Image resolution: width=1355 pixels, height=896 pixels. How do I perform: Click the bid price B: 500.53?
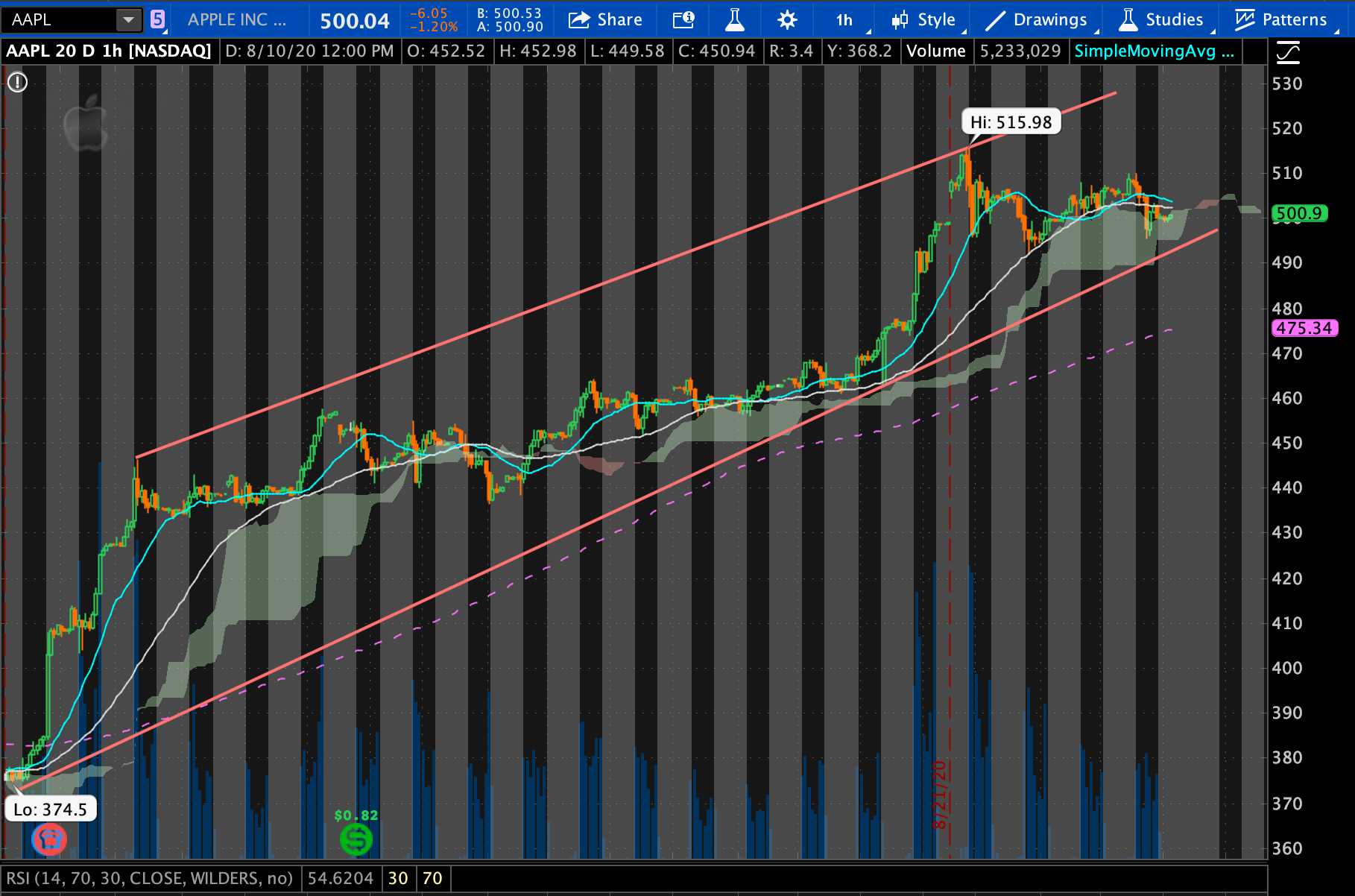point(510,13)
